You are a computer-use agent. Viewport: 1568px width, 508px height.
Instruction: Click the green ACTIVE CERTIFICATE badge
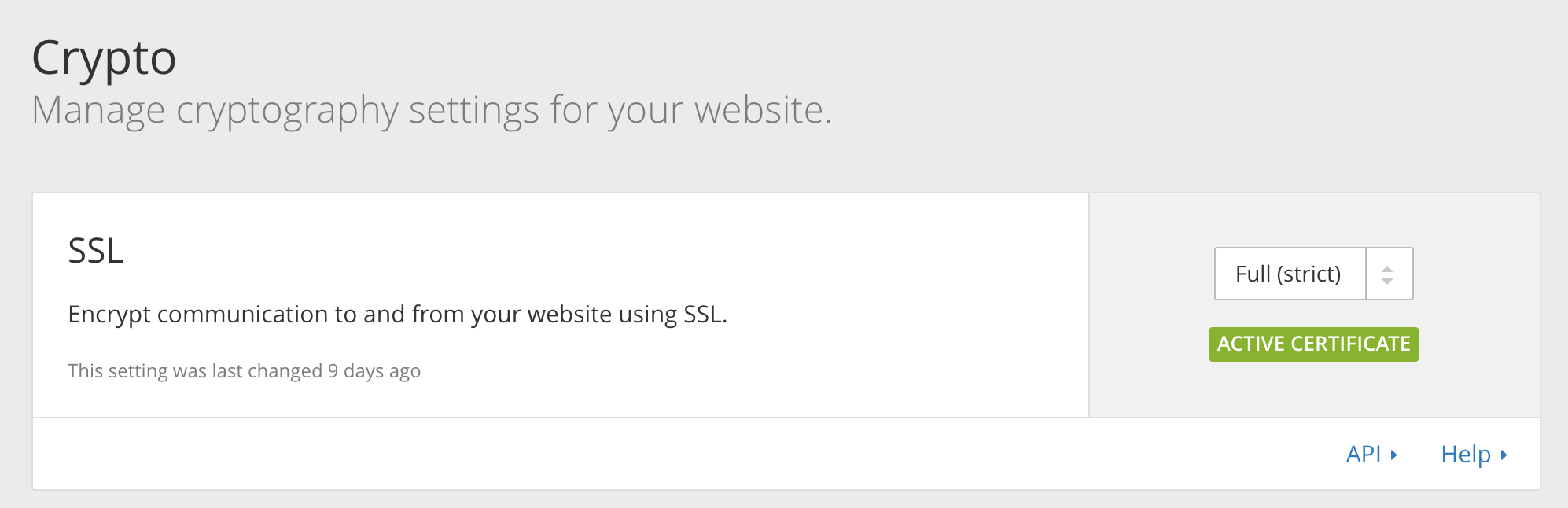pyautogui.click(x=1313, y=344)
